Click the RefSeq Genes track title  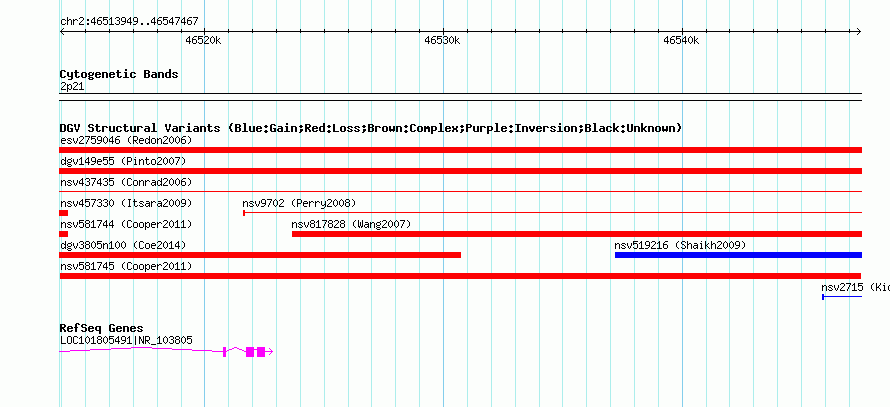102,328
